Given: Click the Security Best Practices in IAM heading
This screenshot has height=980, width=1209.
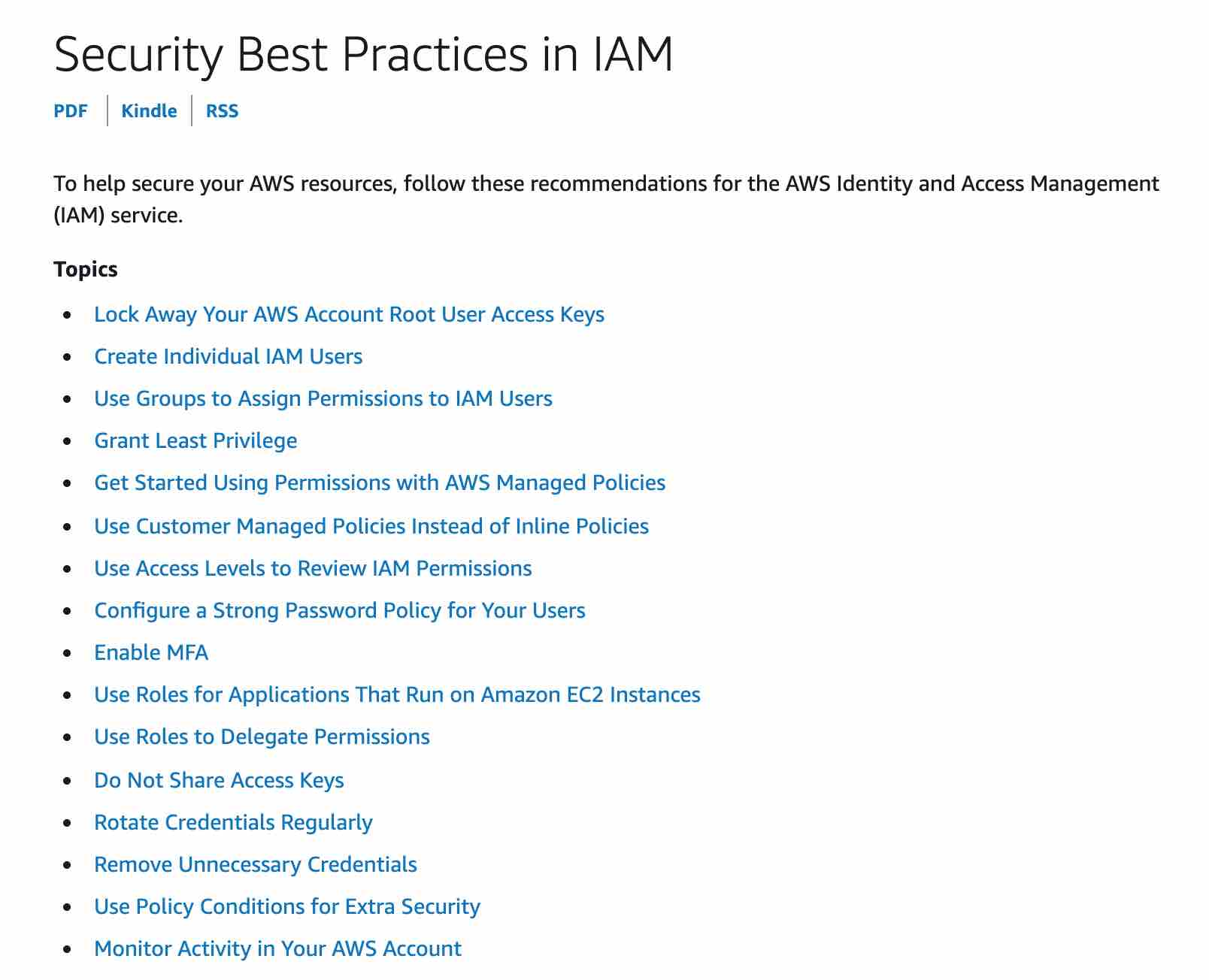Looking at the screenshot, I should [x=363, y=54].
